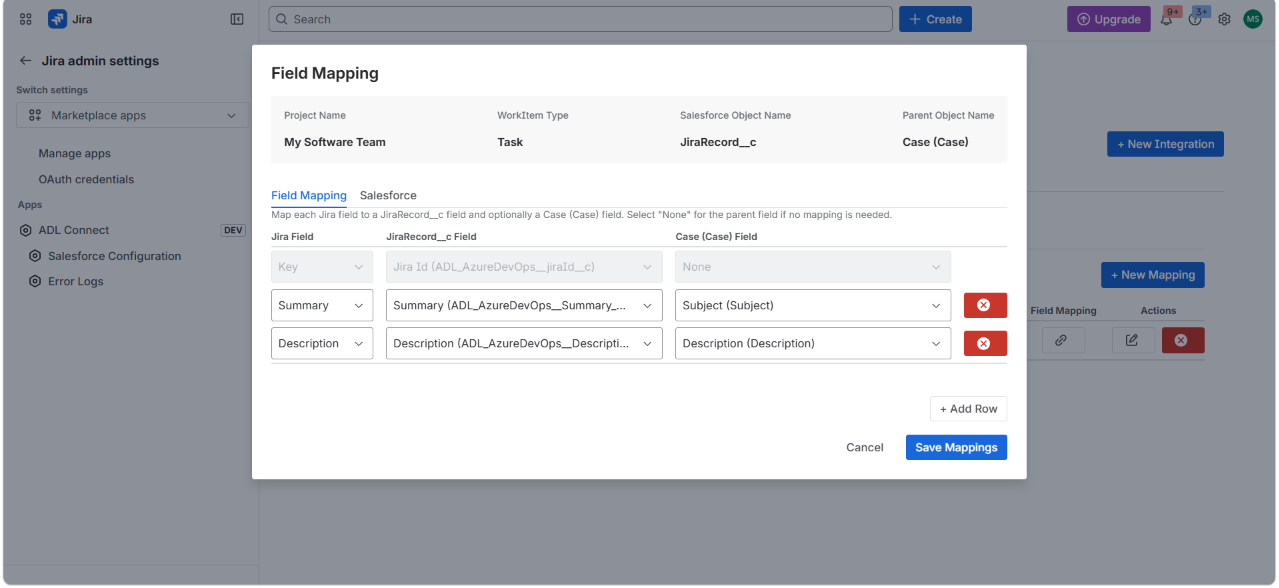This screenshot has width=1279, height=588.
Task: Open the Jira settings gear icon
Action: [x=1224, y=19]
